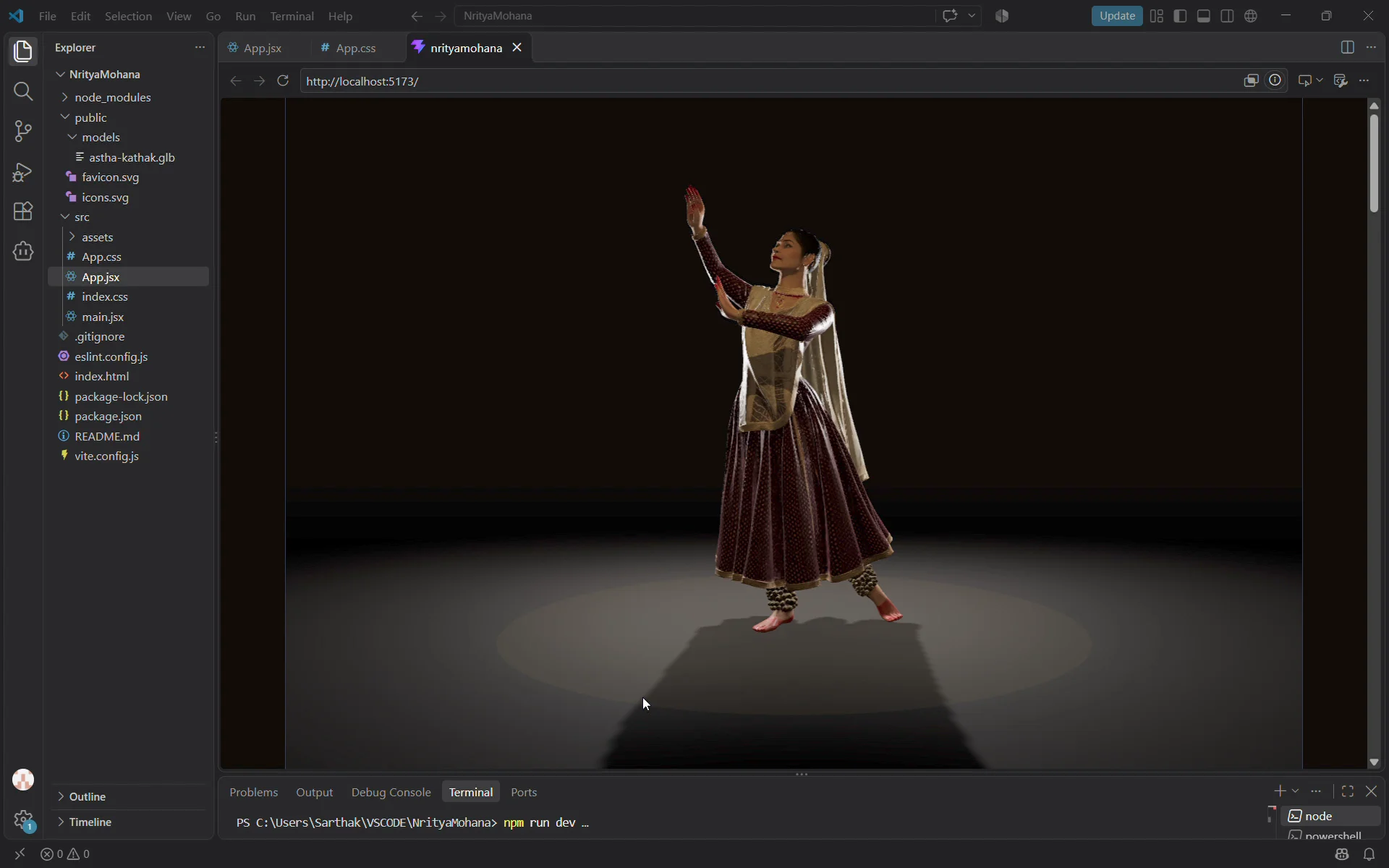The height and width of the screenshot is (868, 1389).
Task: Open the Explorer view in activity bar
Action: click(23, 51)
